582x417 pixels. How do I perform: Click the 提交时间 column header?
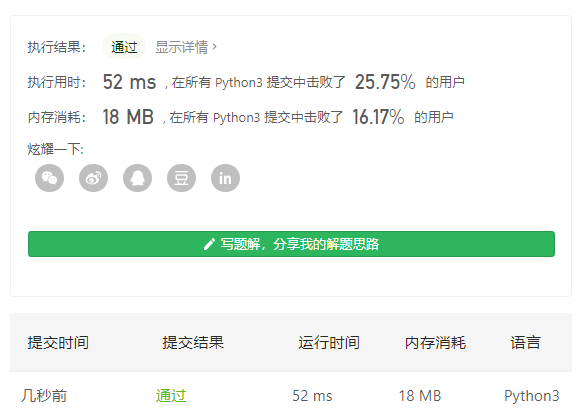click(x=58, y=342)
